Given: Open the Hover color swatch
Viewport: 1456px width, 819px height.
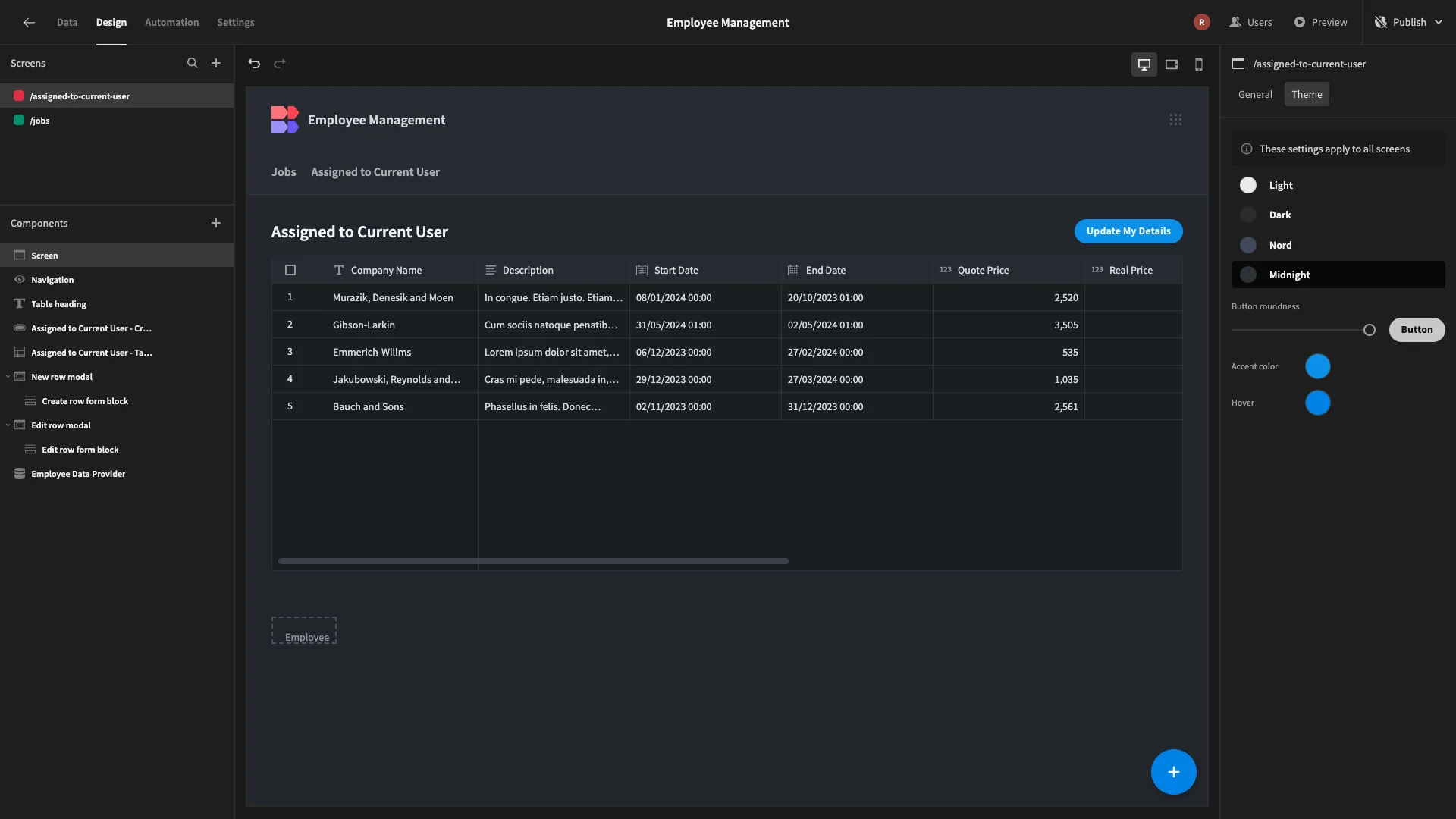Looking at the screenshot, I should tap(1318, 403).
